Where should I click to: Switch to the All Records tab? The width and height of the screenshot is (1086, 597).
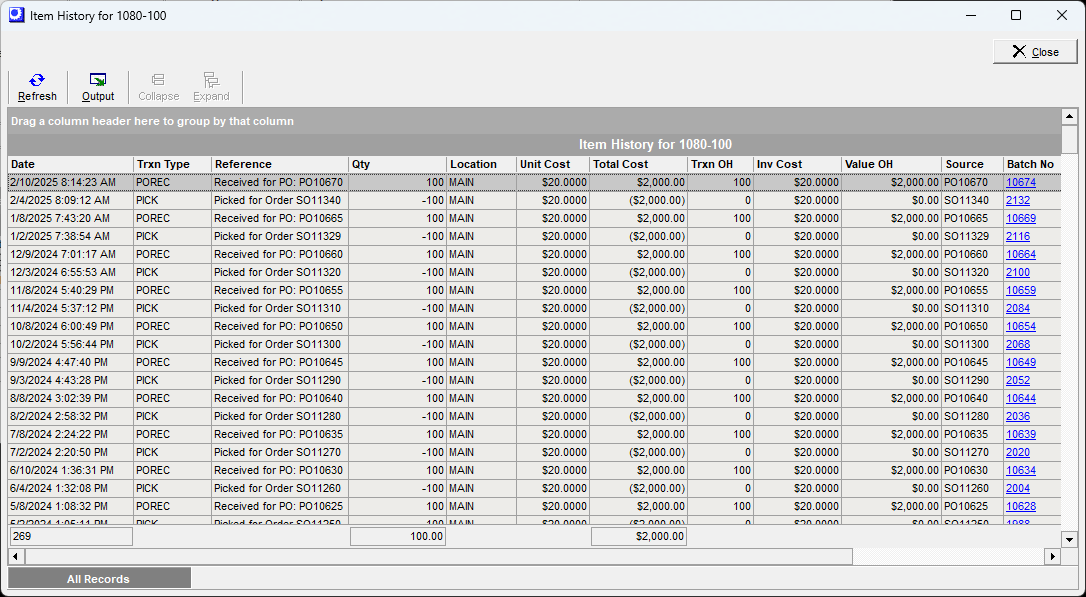pyautogui.click(x=97, y=577)
